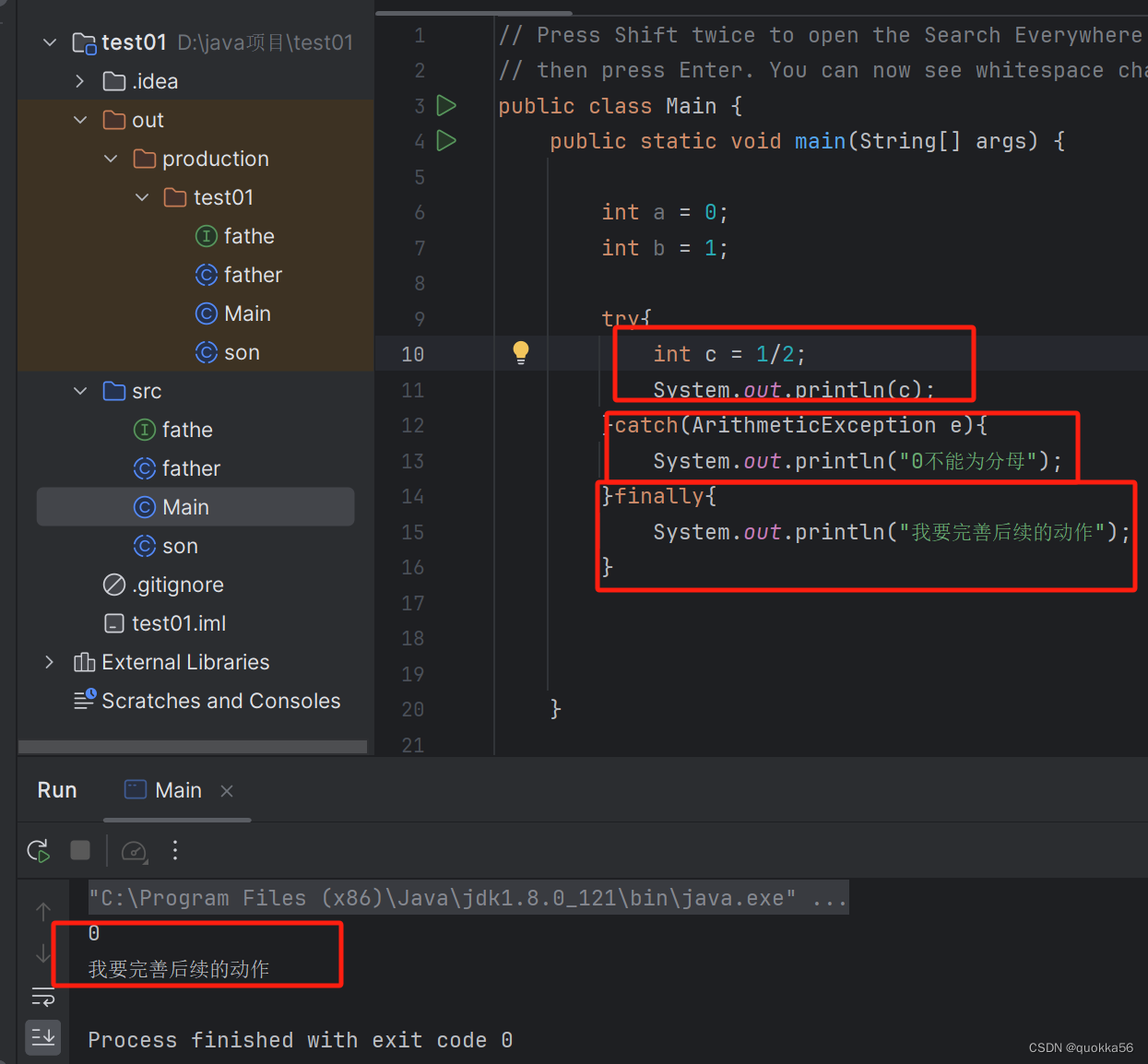Image resolution: width=1148 pixels, height=1064 pixels.
Task: Open the Run toolbar more-options menu
Action: pos(175,850)
